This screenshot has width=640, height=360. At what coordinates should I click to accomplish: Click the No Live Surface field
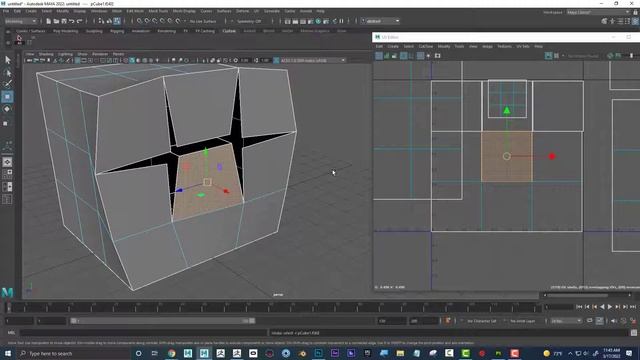203,21
